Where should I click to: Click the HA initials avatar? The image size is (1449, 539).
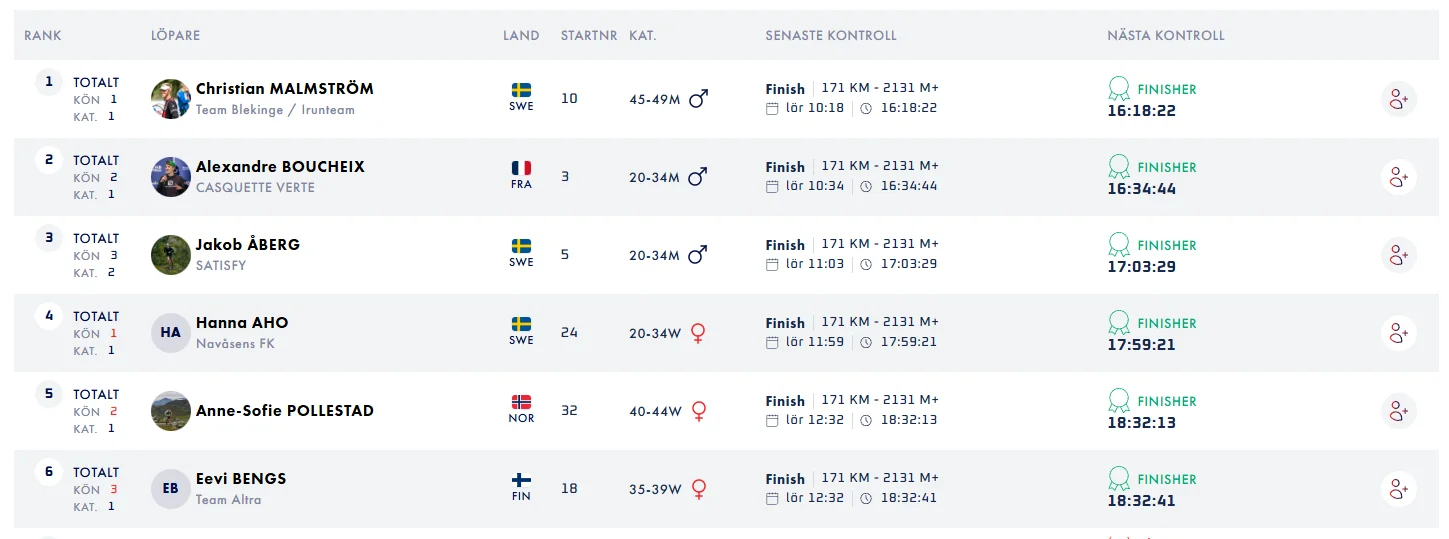pos(171,333)
